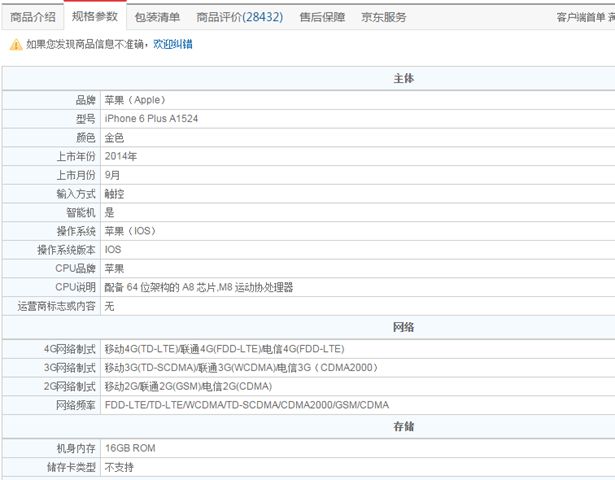The height and width of the screenshot is (480, 615).
Task: Click the 3G网络制式 row label
Action: pyautogui.click(x=69, y=367)
